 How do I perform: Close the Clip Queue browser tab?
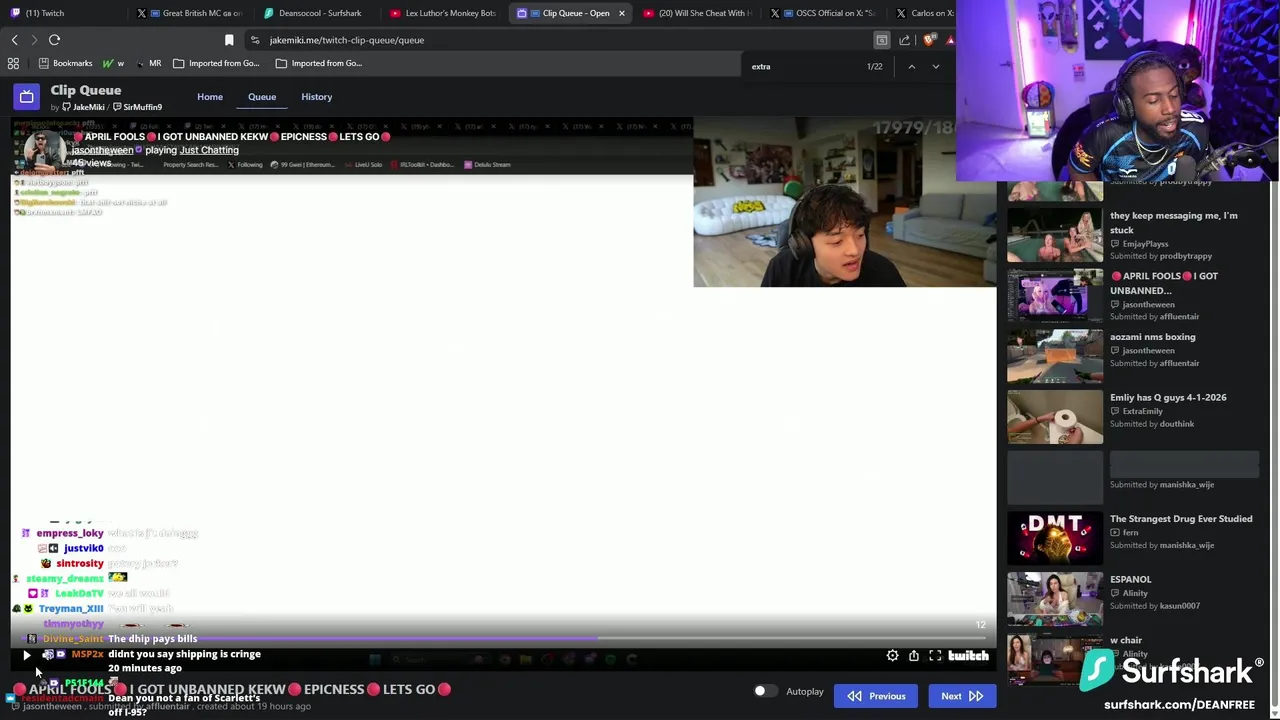621,13
